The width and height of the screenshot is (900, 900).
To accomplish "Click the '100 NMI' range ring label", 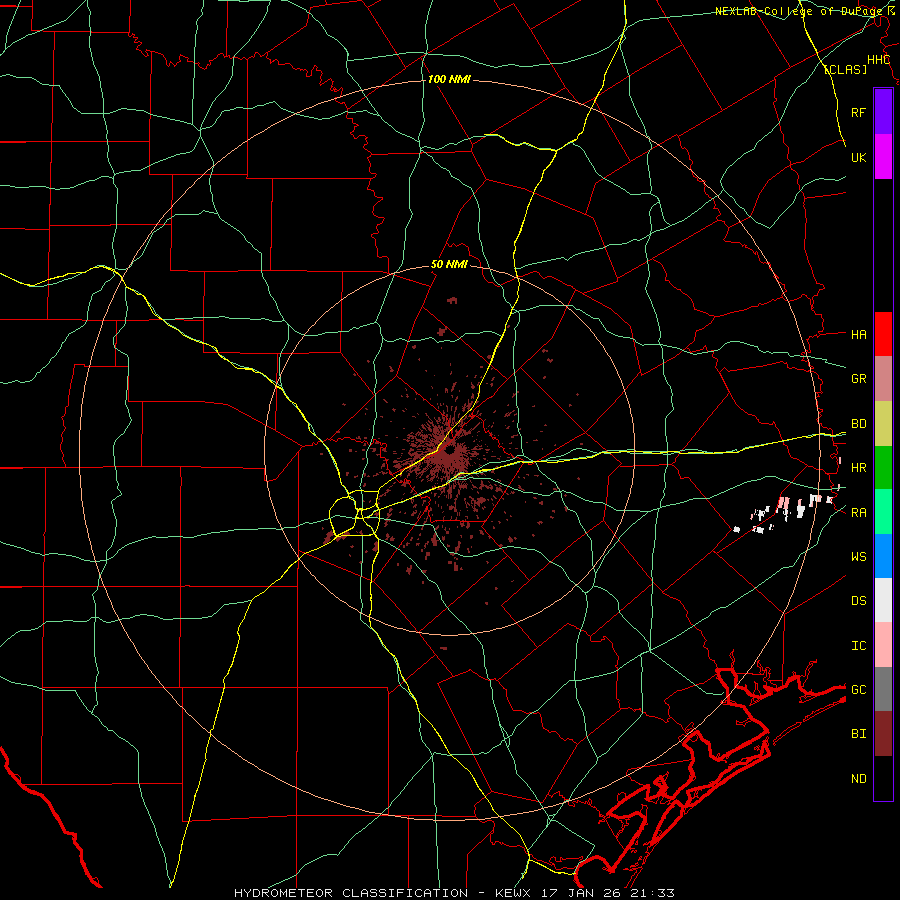I will pyautogui.click(x=449, y=79).
